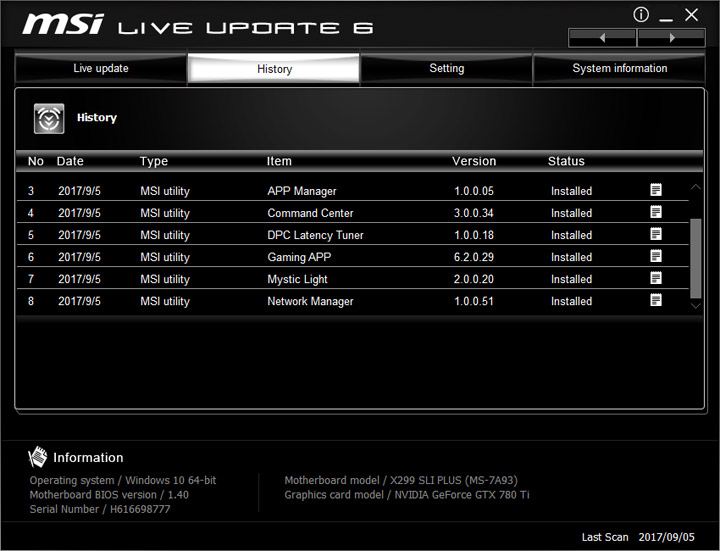The image size is (720, 551).
Task: Open the log document icon for DPC Latency Tuner
Action: click(656, 234)
